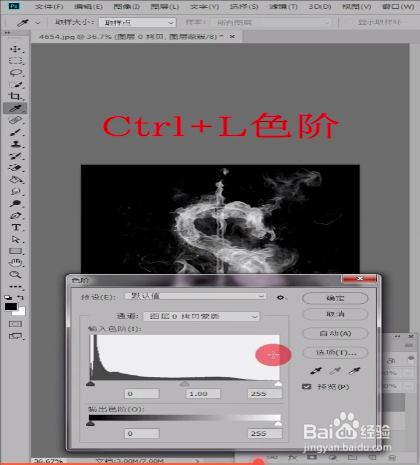Click the input levels 1.00 gamma field

pyautogui.click(x=203, y=394)
